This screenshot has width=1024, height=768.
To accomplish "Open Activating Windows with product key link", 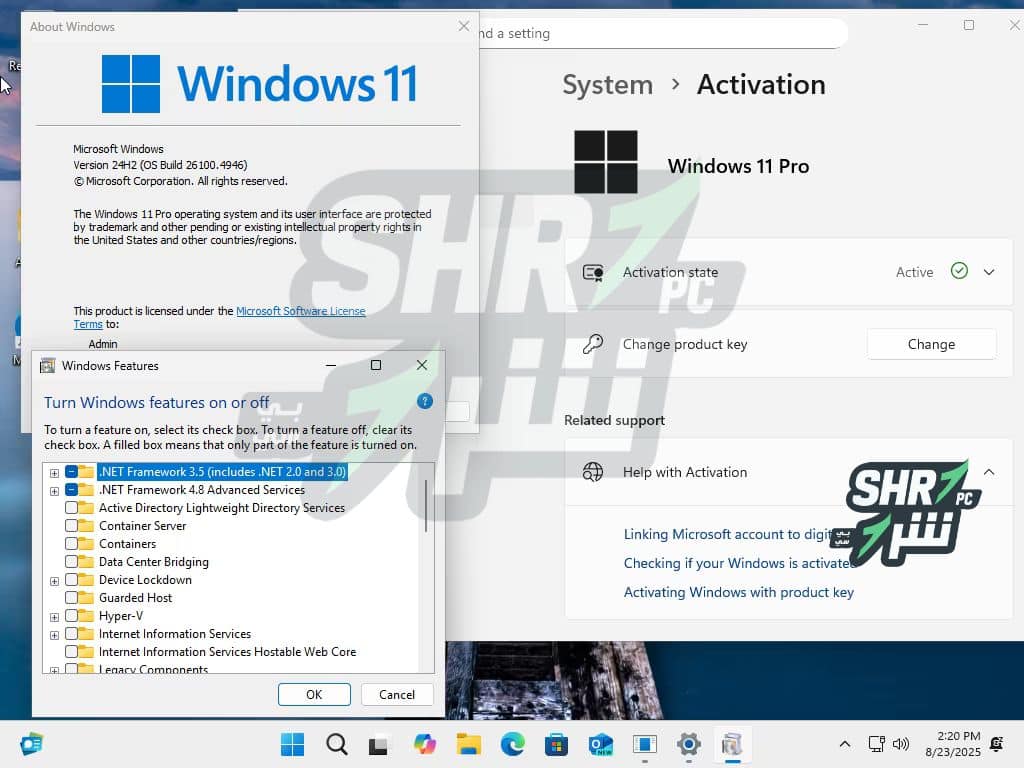I will tap(739, 592).
